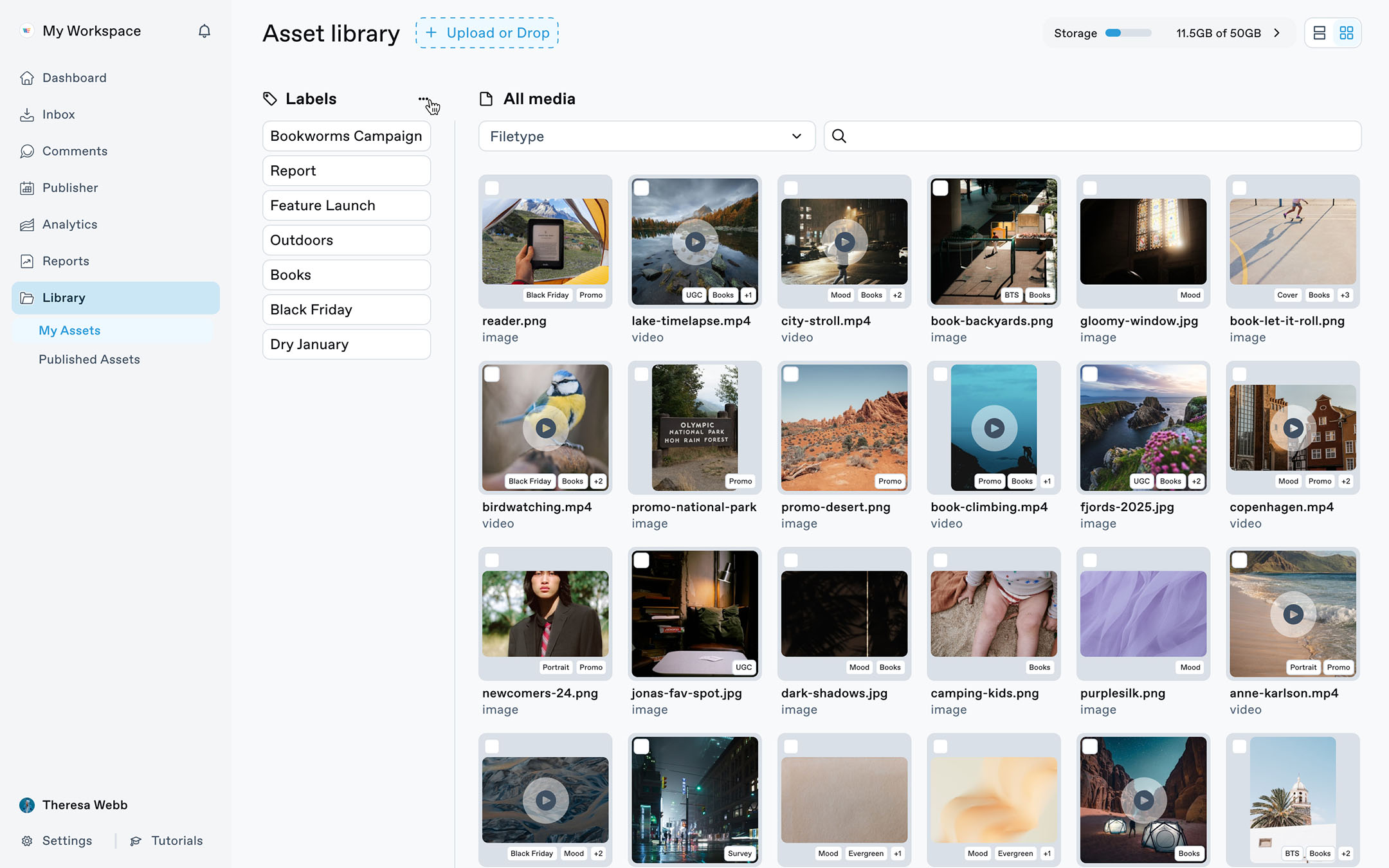1389x868 pixels.
Task: Click the Dashboard home icon
Action: coord(27,78)
